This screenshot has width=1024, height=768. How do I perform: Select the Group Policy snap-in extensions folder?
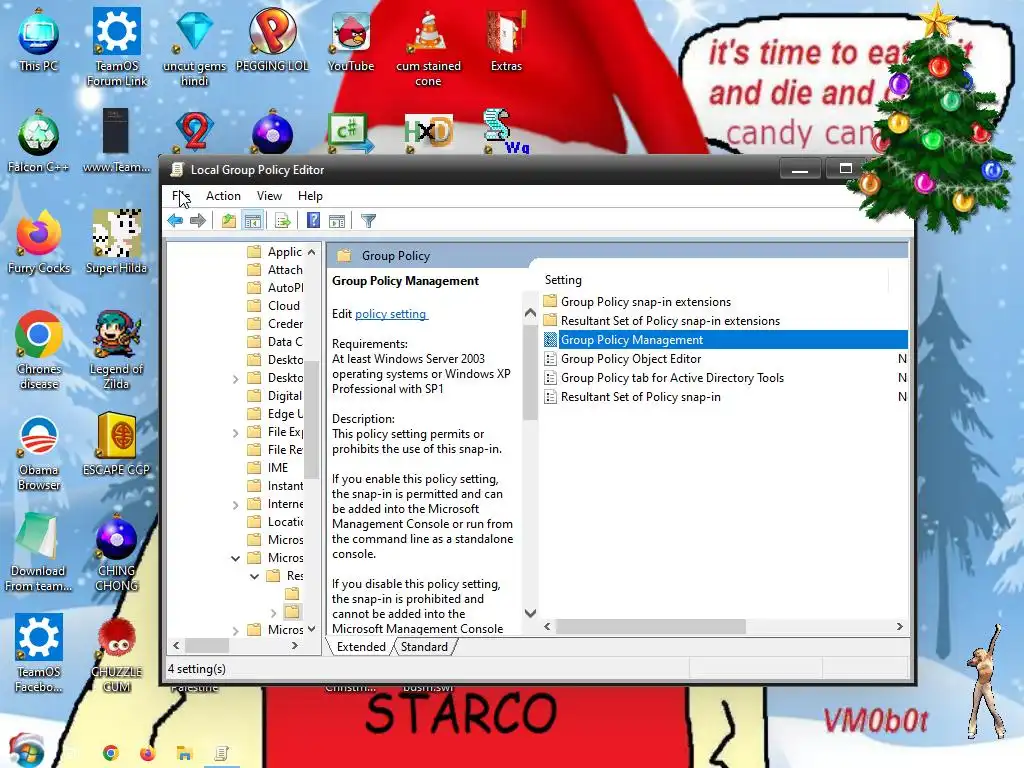[x=646, y=302]
